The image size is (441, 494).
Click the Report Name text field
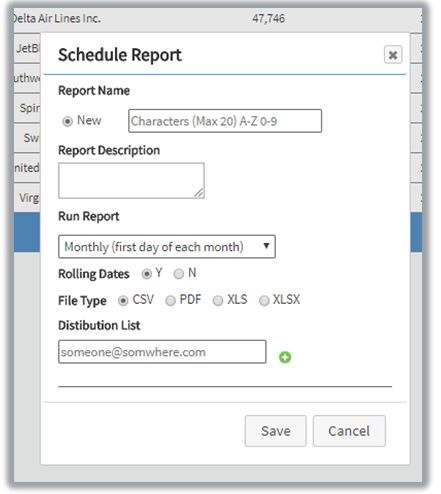pos(225,121)
